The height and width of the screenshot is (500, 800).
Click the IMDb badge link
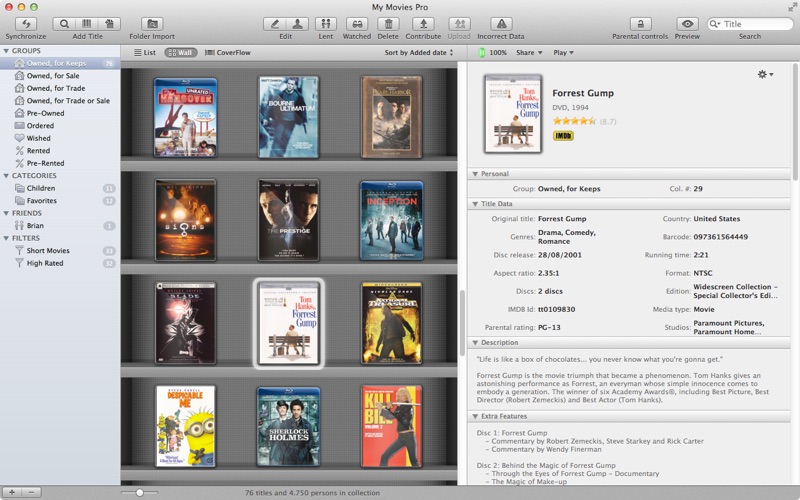(563, 136)
